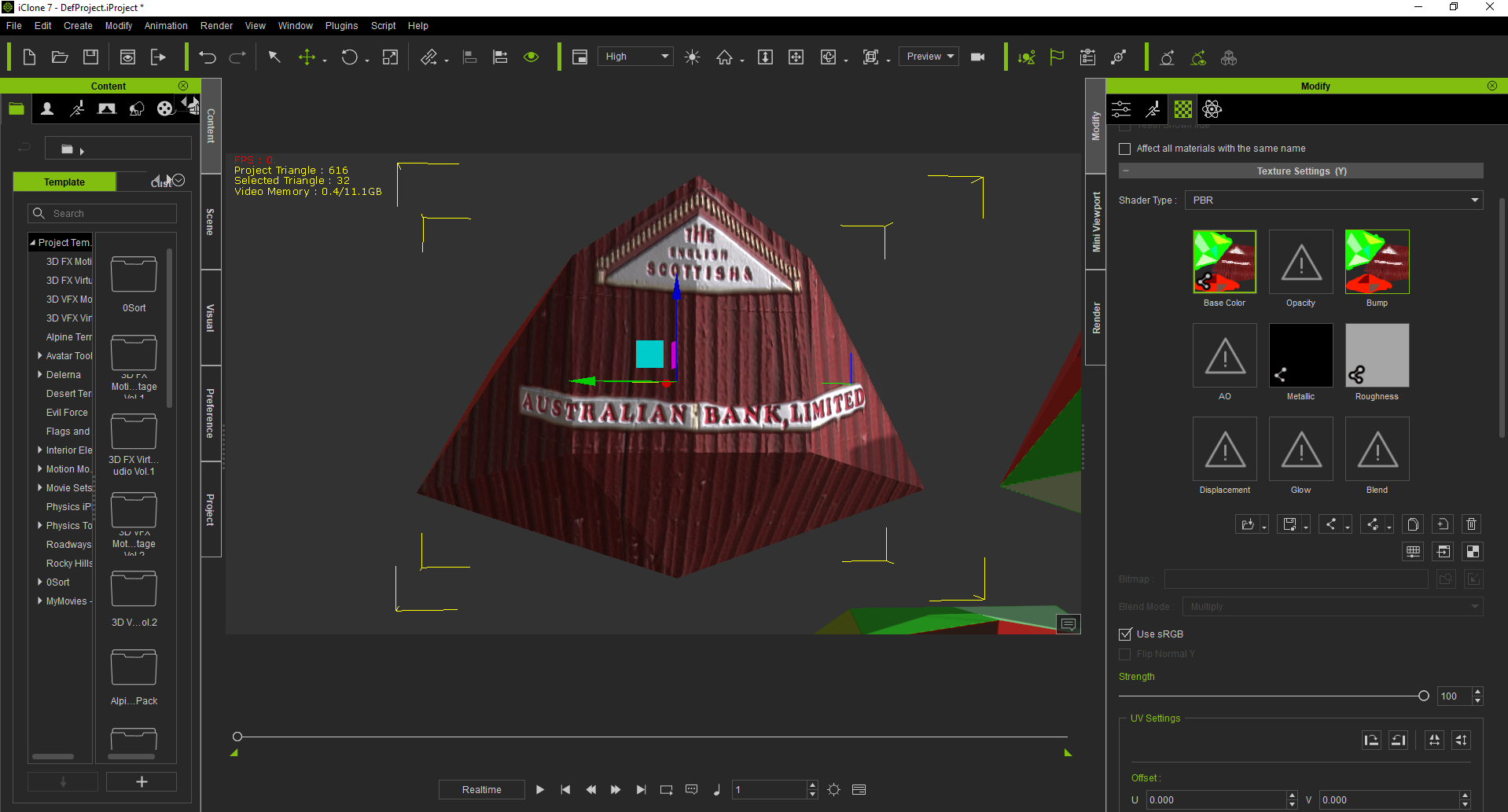Viewport: 1508px width, 812px height.
Task: Click the Bump texture thumbnail
Action: point(1377,262)
